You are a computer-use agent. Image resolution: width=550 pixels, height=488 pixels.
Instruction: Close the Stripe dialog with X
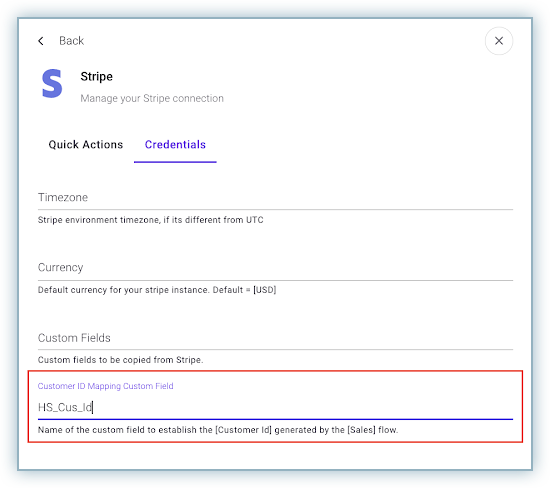pyautogui.click(x=499, y=41)
